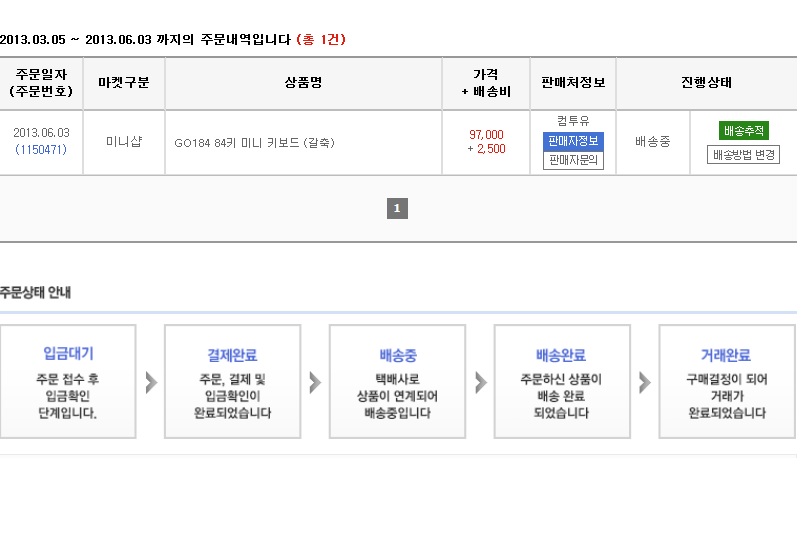Select the 배송완료 status guide box
808x551 pixels.
(x=562, y=381)
